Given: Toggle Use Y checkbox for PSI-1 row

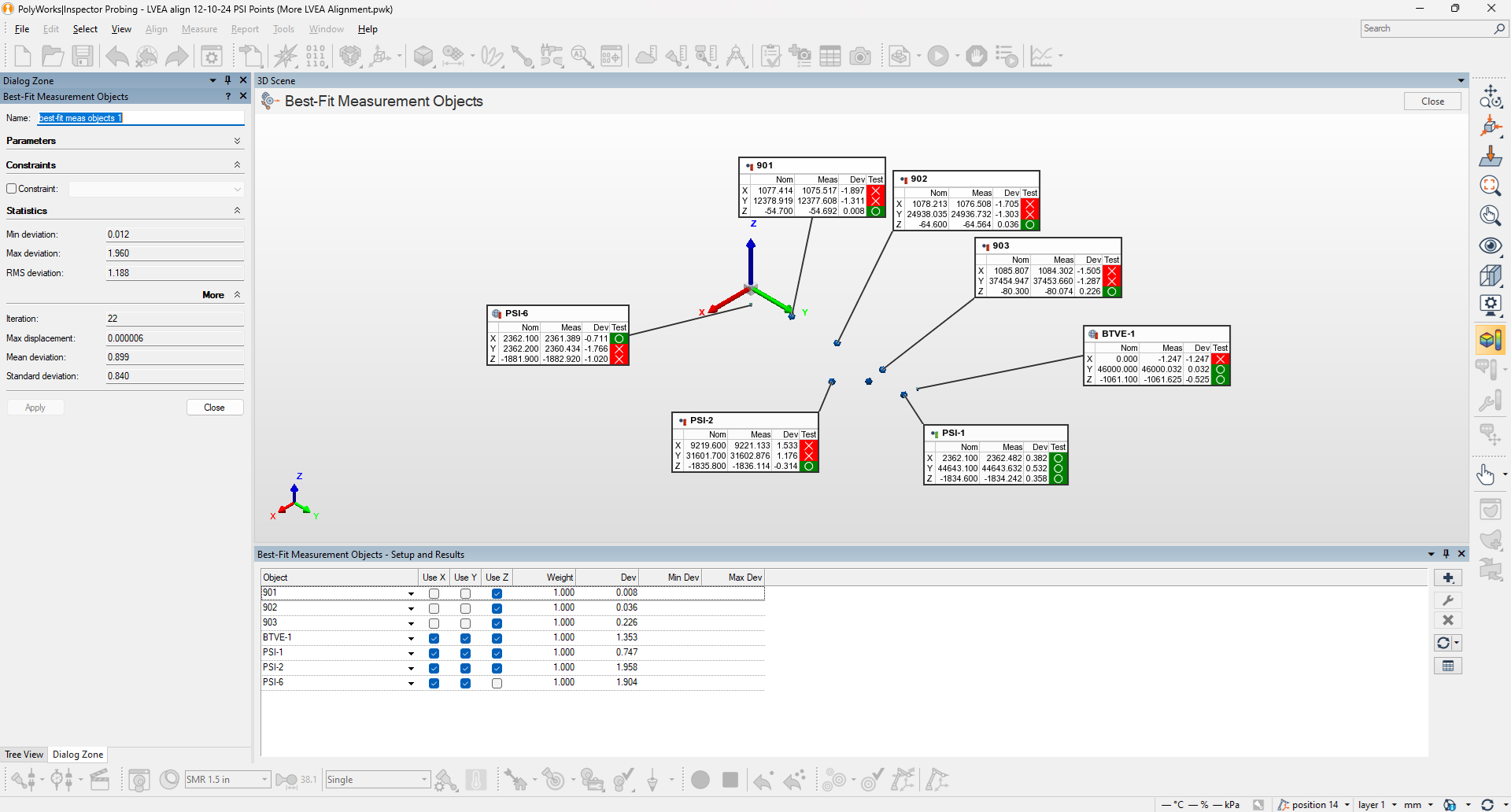Looking at the screenshot, I should pos(465,653).
